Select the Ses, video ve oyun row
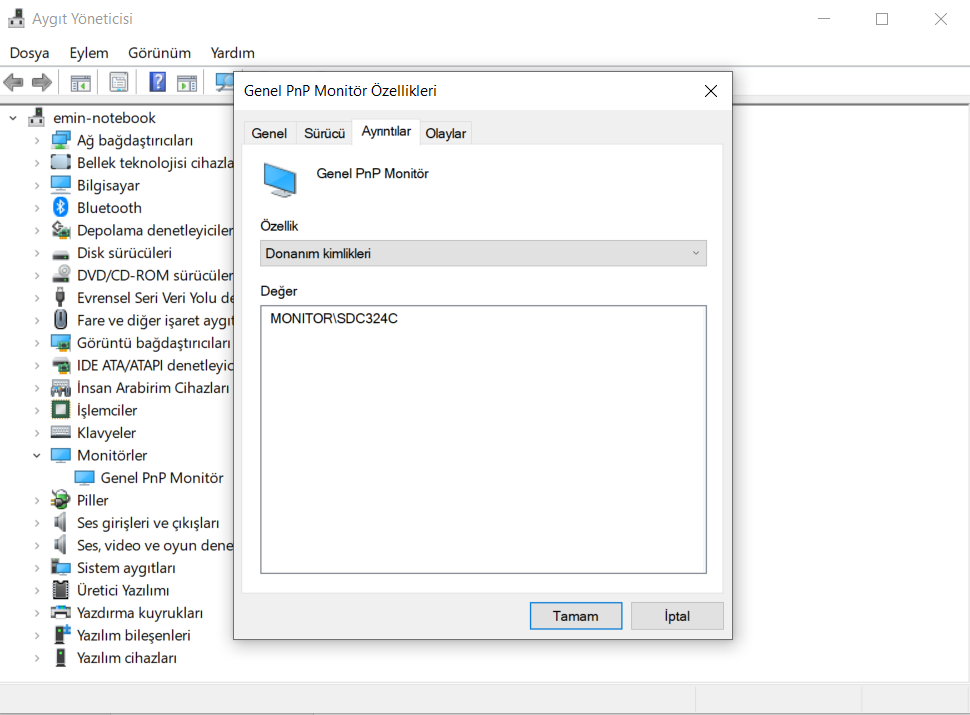 pos(155,546)
